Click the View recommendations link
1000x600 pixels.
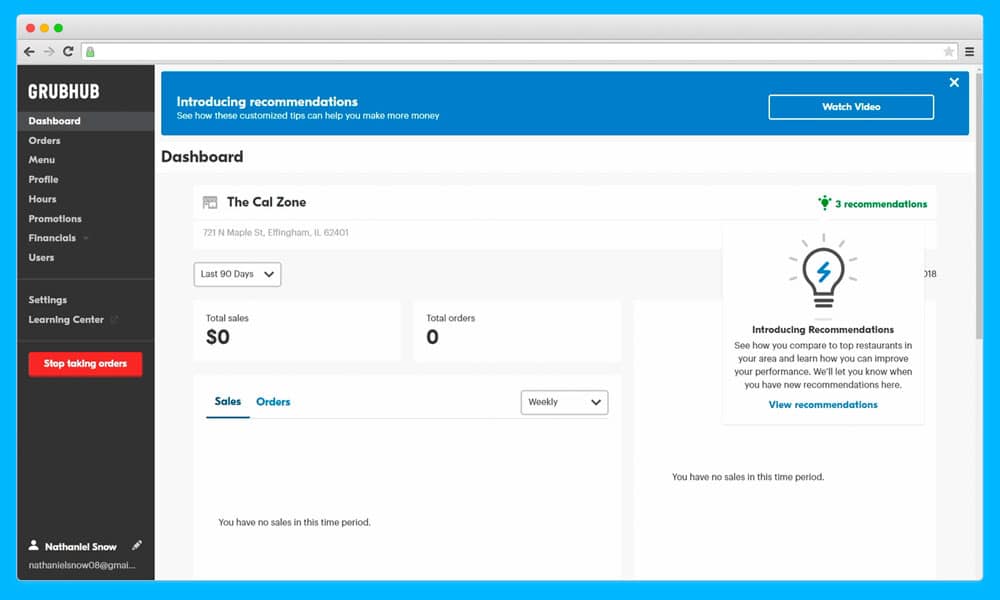[x=823, y=405]
